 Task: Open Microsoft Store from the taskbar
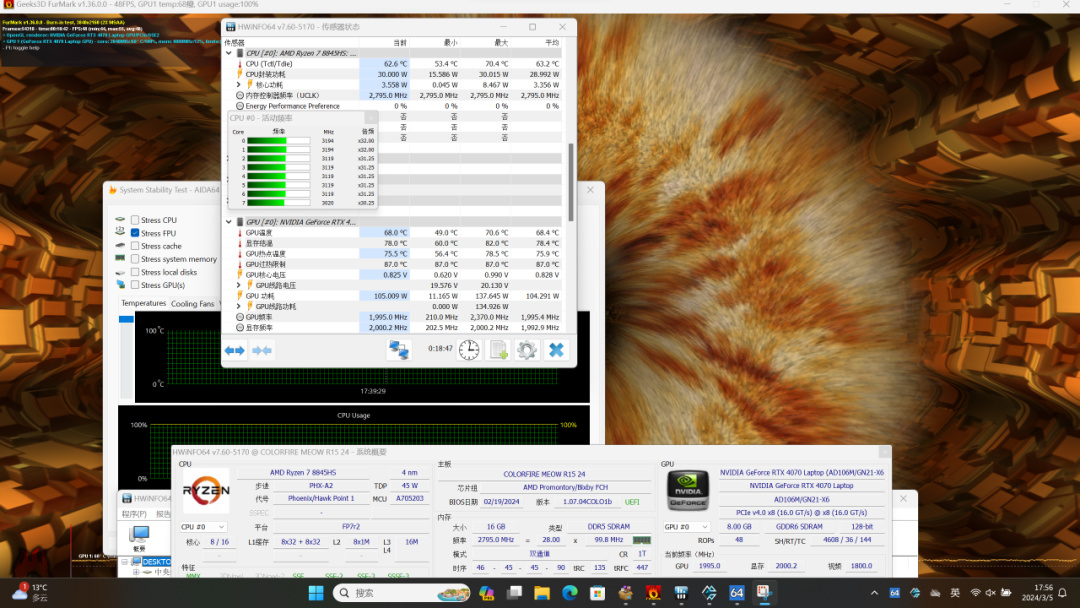(597, 593)
